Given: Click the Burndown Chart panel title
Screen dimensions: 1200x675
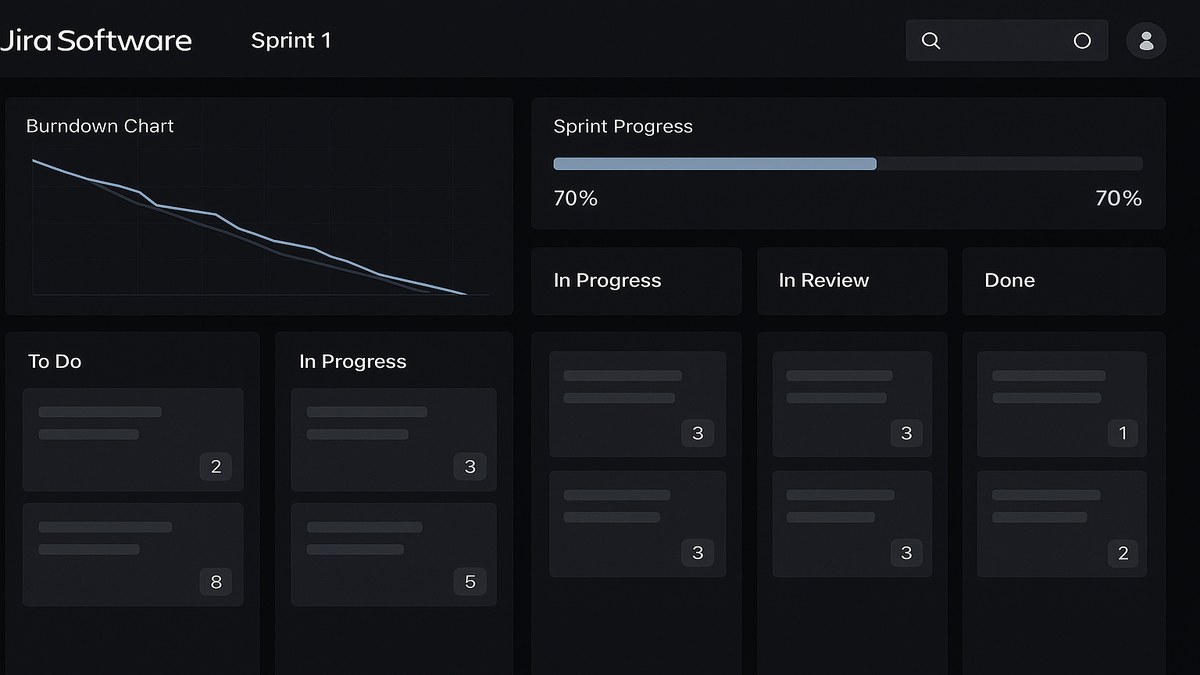Looking at the screenshot, I should pyautogui.click(x=100, y=126).
